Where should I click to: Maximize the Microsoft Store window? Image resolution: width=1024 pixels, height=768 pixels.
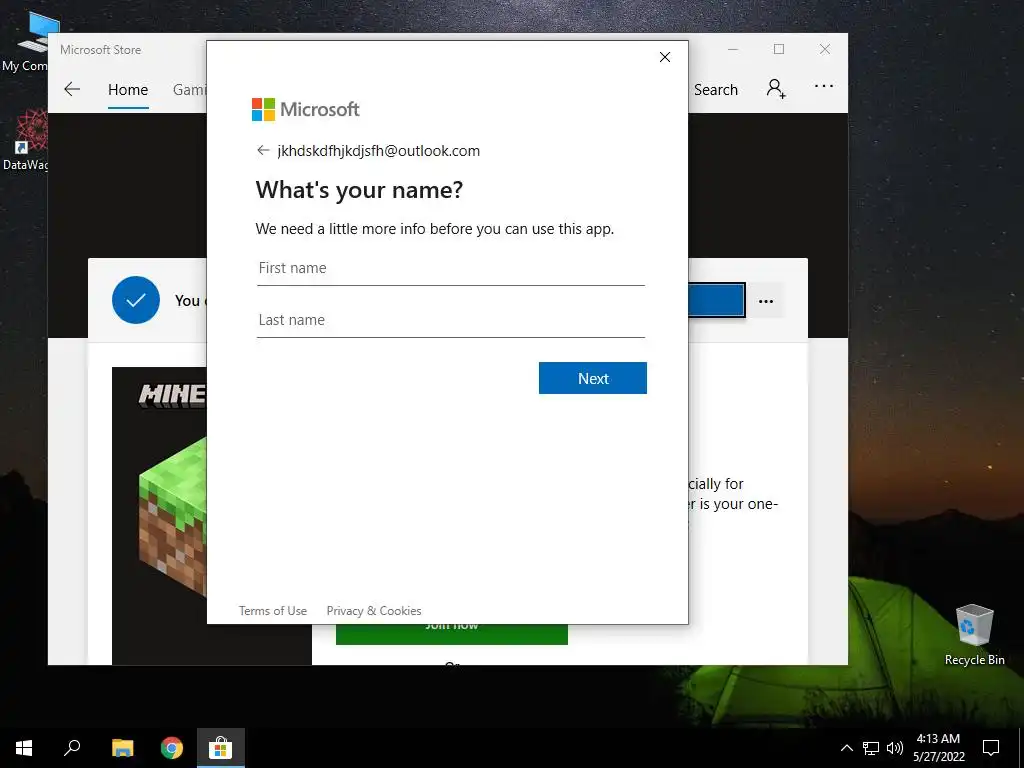click(x=779, y=50)
